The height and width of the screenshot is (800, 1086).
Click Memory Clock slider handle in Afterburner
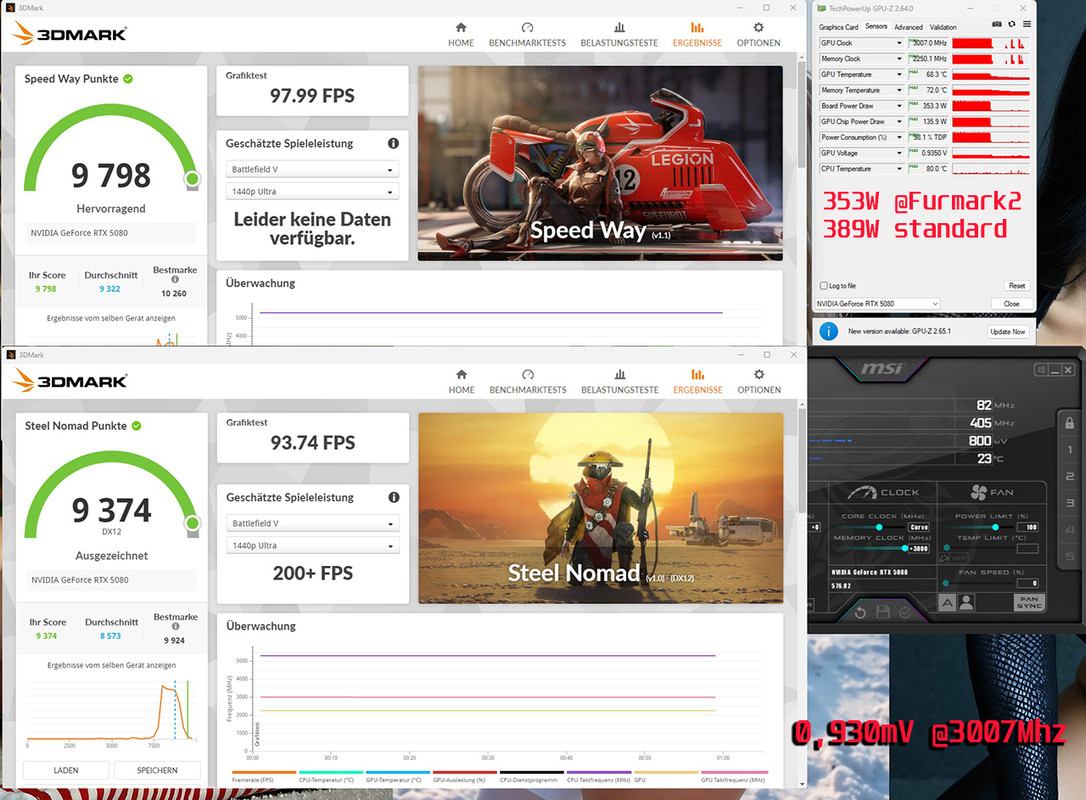point(905,549)
